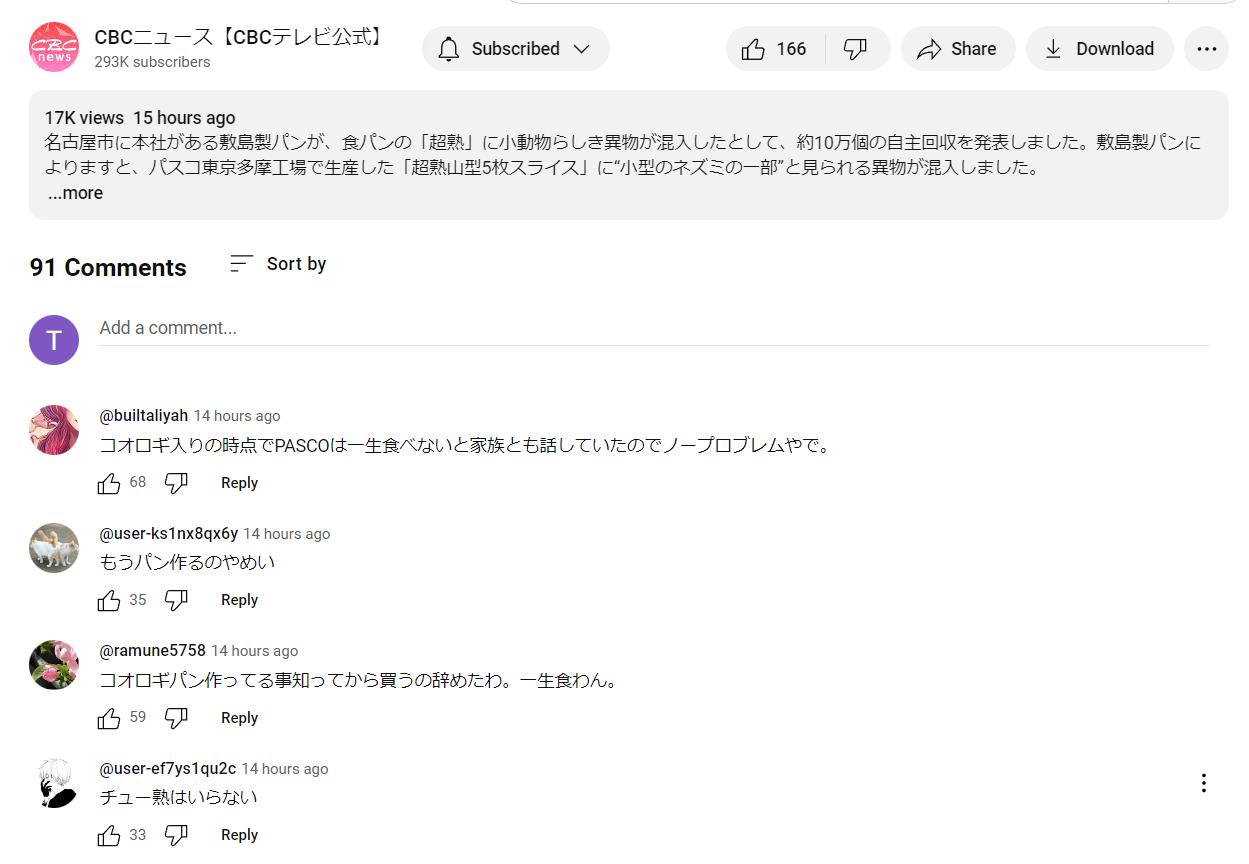Like @builtaliyah's comment
This screenshot has height=864, width=1249.
[109, 483]
